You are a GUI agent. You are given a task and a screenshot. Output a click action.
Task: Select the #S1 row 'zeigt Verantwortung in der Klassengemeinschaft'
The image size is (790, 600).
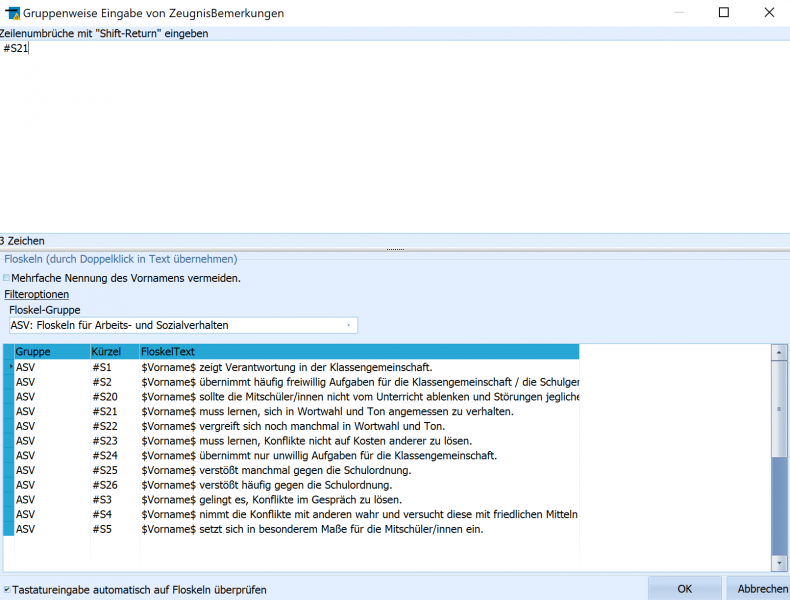(291, 367)
